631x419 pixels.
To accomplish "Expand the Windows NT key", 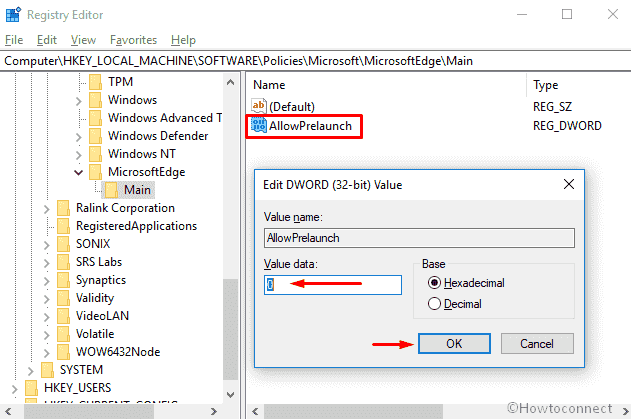I will click(78, 155).
